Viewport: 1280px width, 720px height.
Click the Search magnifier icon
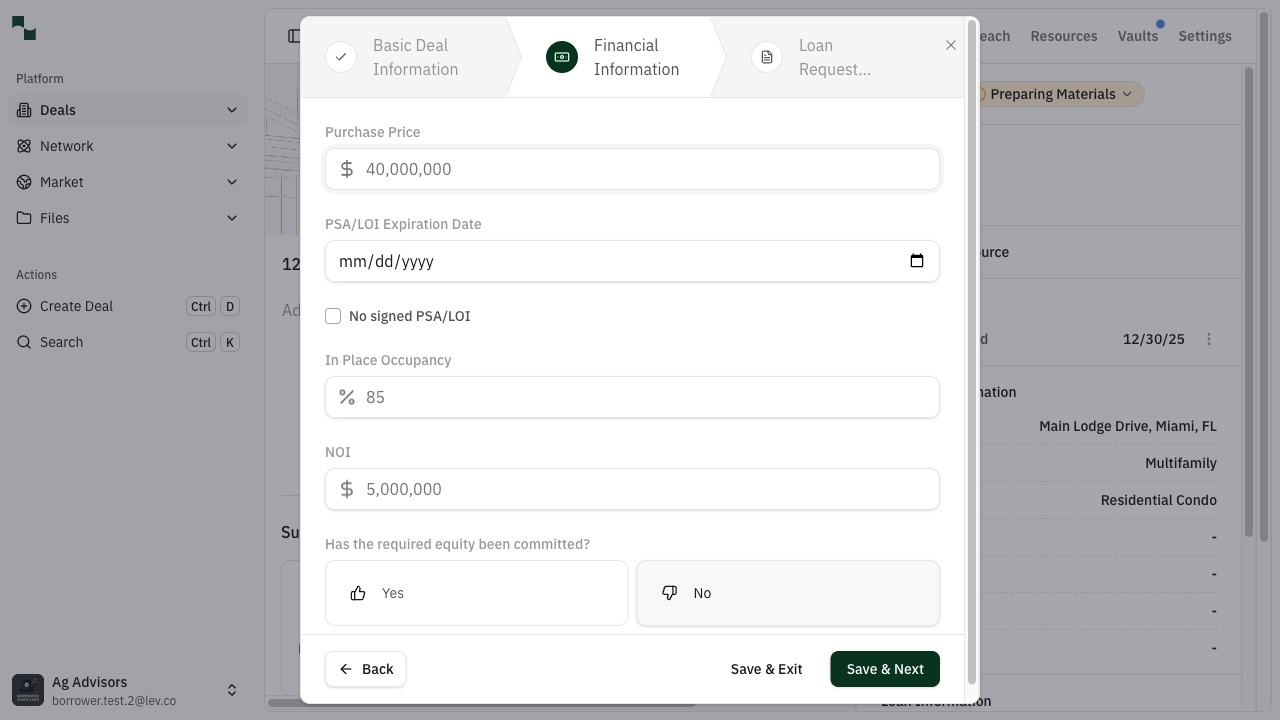click(x=24, y=342)
